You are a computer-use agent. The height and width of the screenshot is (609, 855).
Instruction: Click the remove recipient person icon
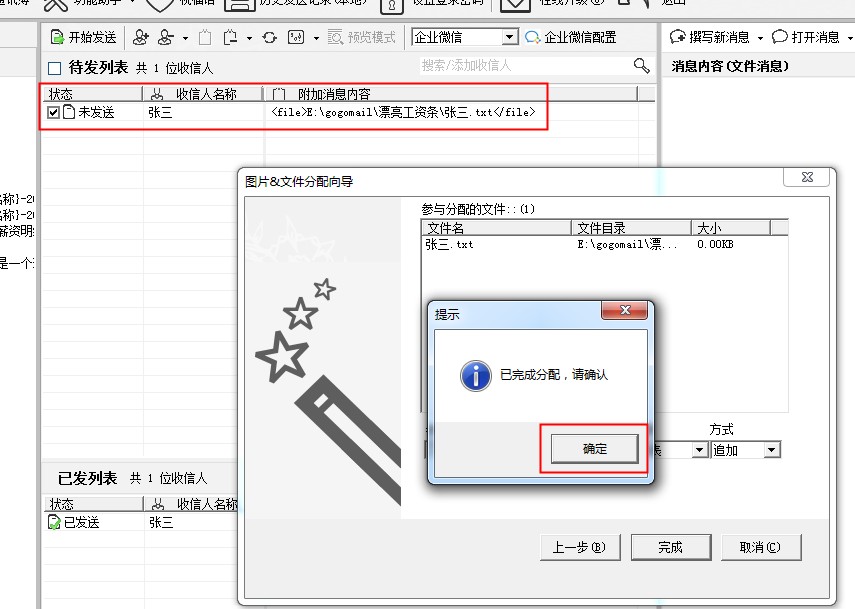(165, 37)
